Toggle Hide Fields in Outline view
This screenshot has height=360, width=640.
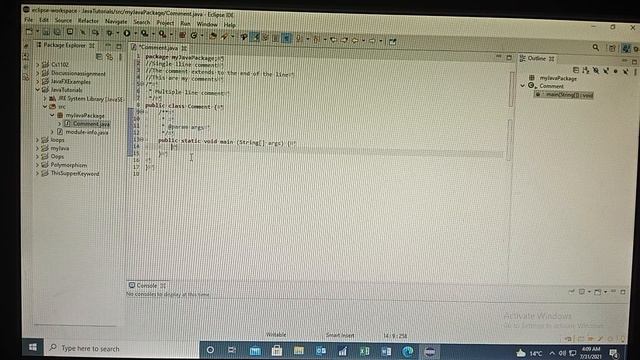[x=596, y=71]
